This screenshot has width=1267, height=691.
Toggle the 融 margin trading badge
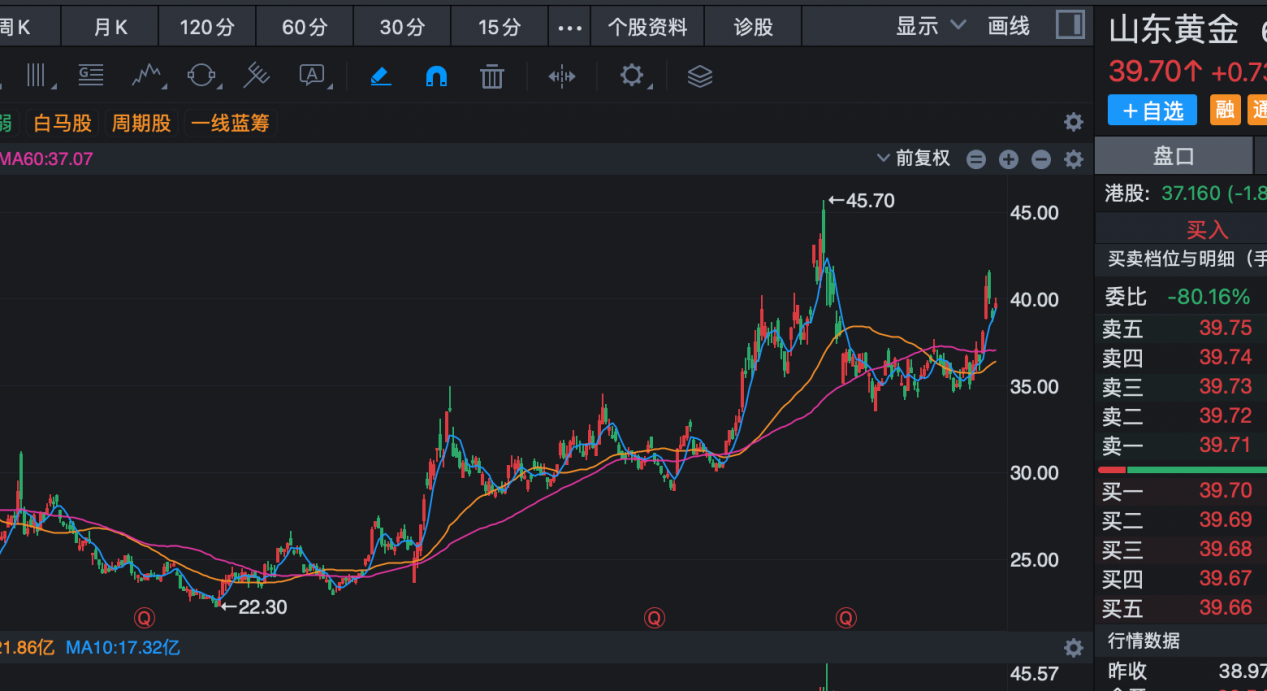pyautogui.click(x=1225, y=110)
